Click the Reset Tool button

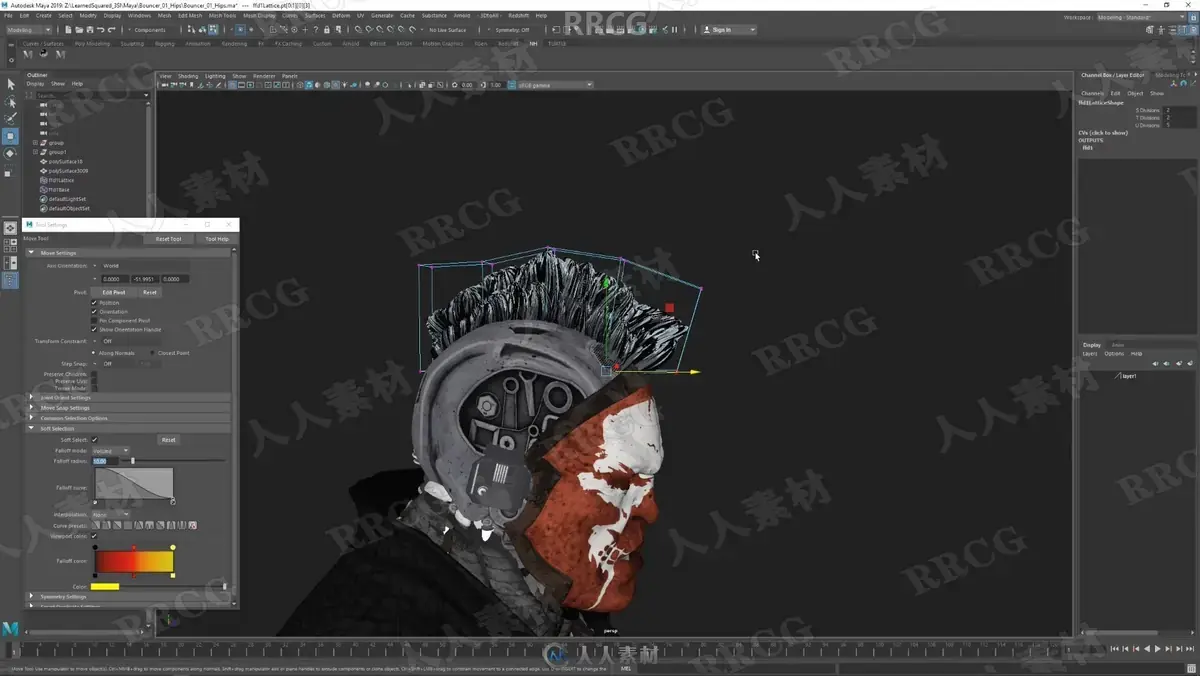[168, 239]
